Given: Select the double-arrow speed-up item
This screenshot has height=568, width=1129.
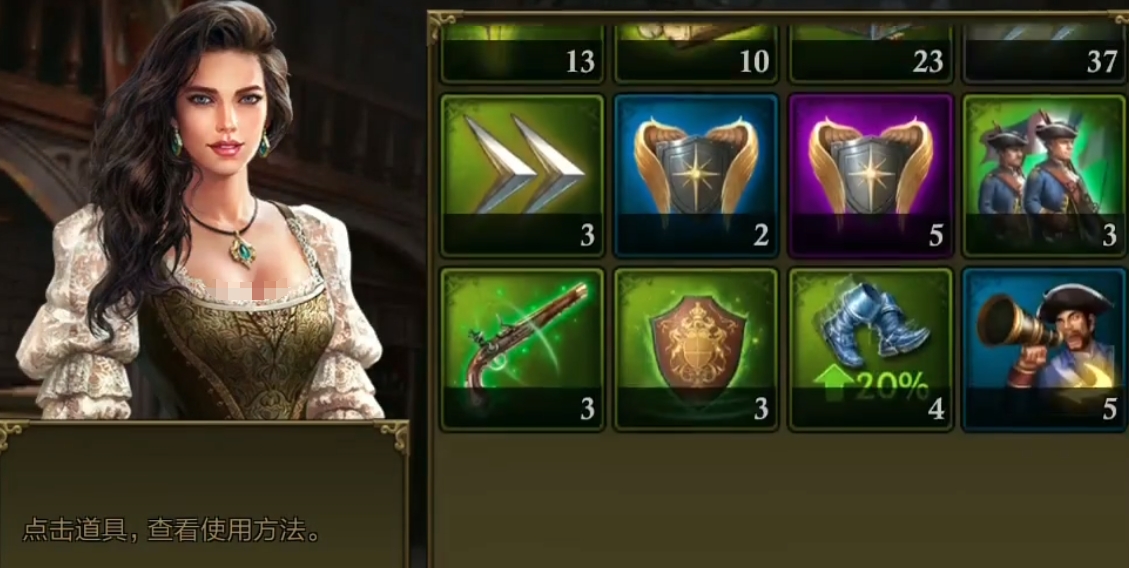Looking at the screenshot, I should tap(522, 175).
